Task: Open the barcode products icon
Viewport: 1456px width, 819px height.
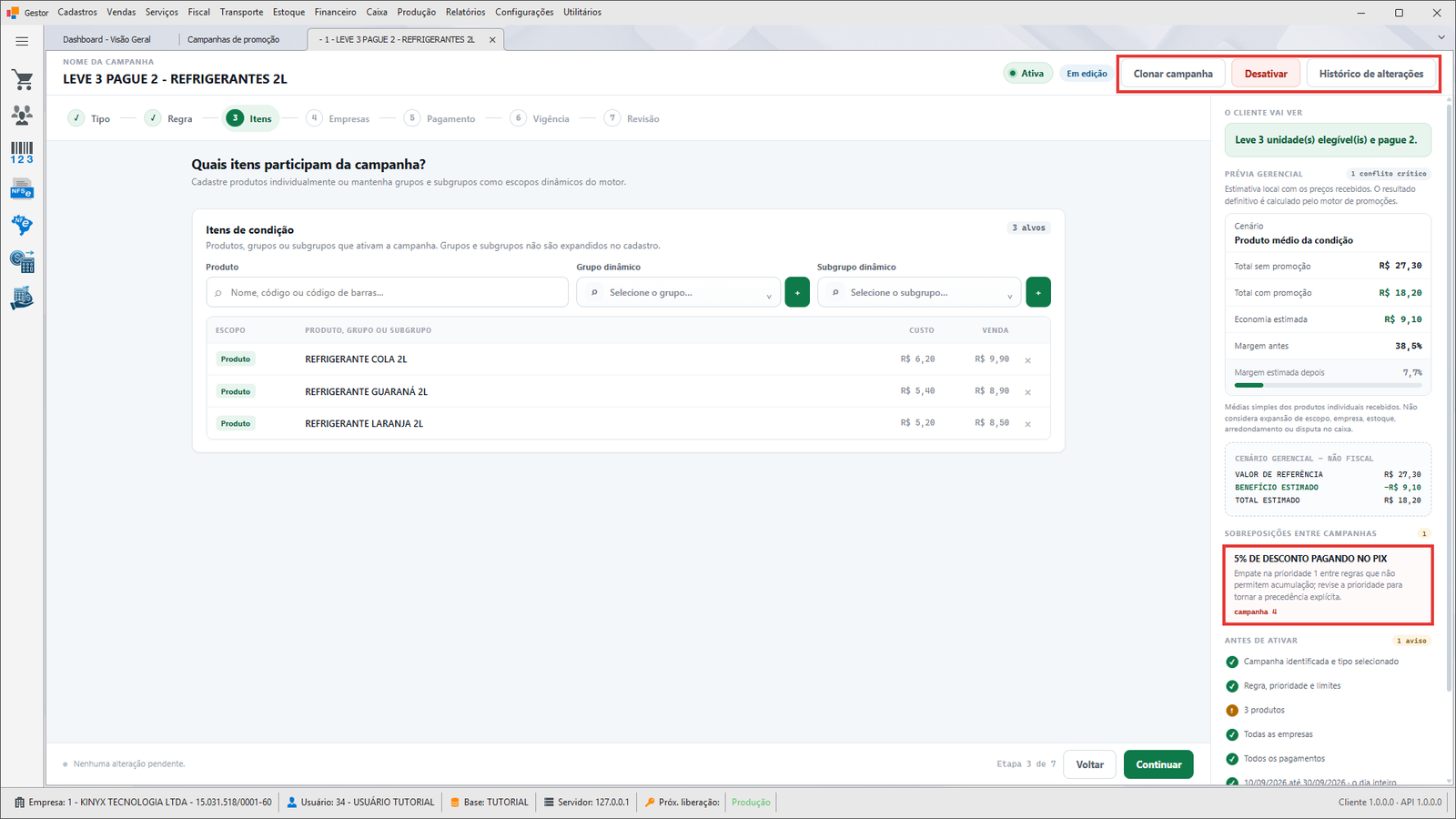Action: pos(22,153)
